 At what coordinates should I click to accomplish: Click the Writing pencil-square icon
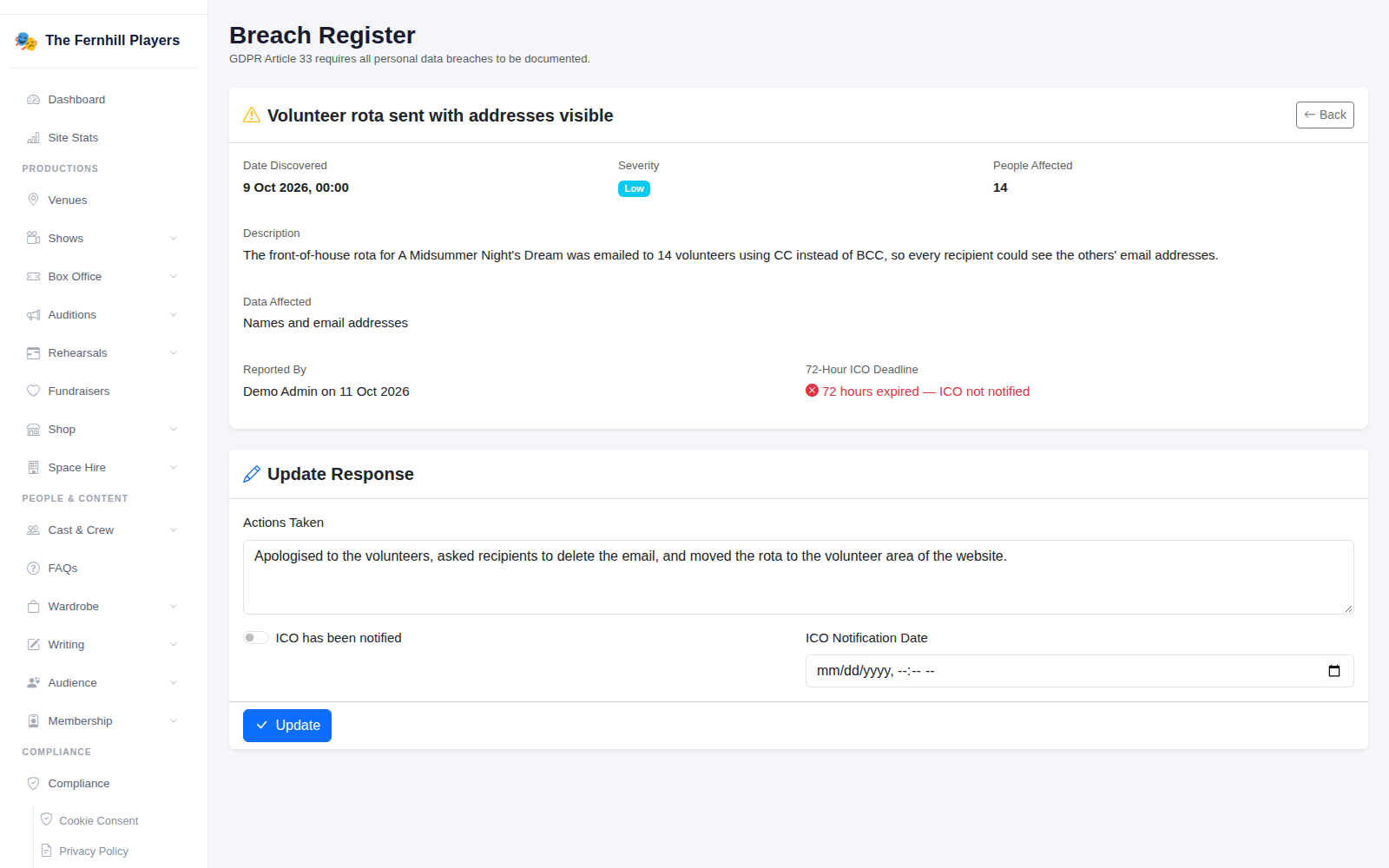point(33,644)
